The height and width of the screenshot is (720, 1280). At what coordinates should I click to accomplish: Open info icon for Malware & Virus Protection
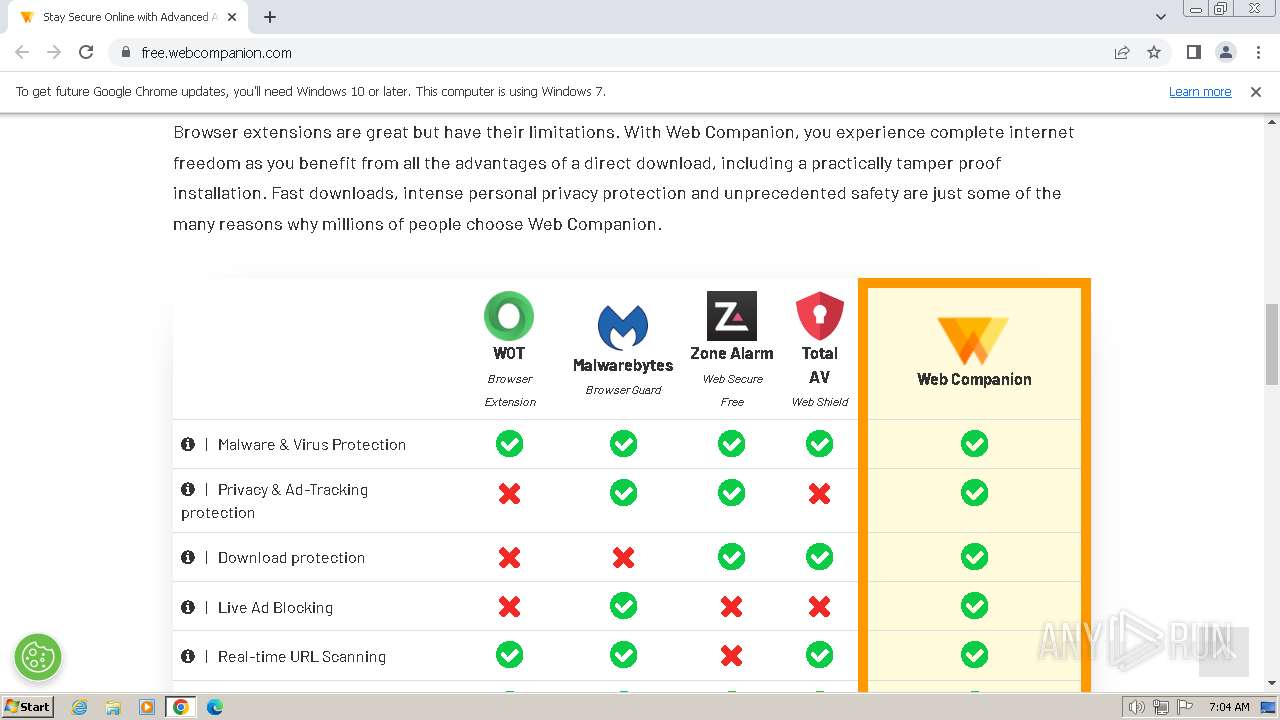coord(188,444)
